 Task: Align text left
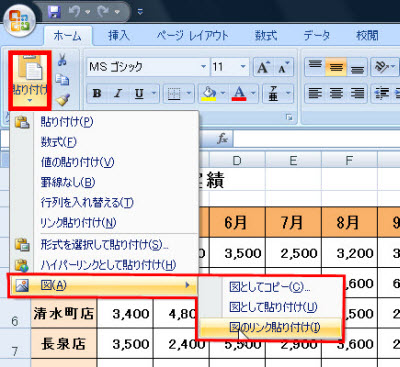tap(315, 93)
